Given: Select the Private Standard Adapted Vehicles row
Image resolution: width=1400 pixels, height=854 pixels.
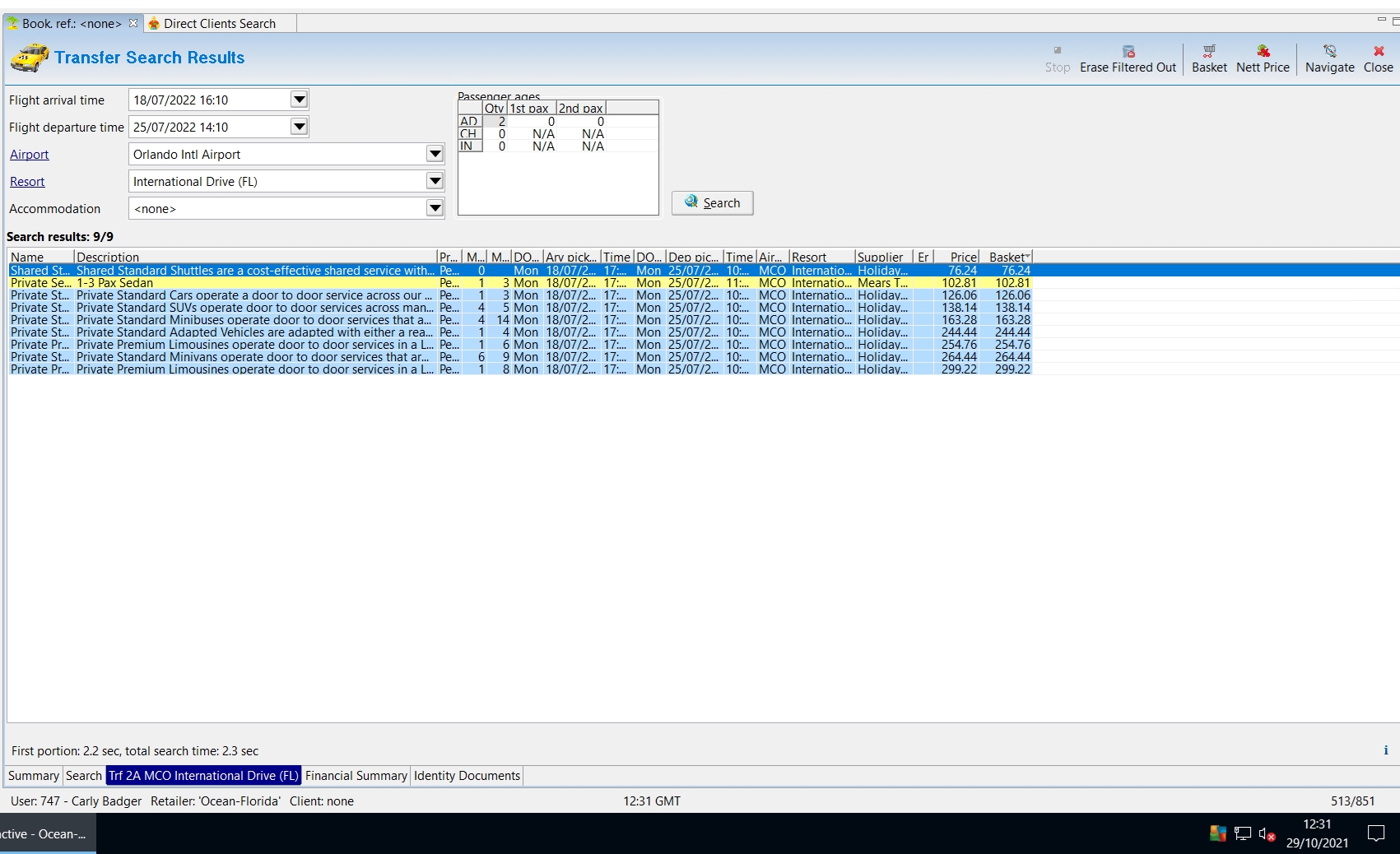Looking at the screenshot, I should point(520,332).
